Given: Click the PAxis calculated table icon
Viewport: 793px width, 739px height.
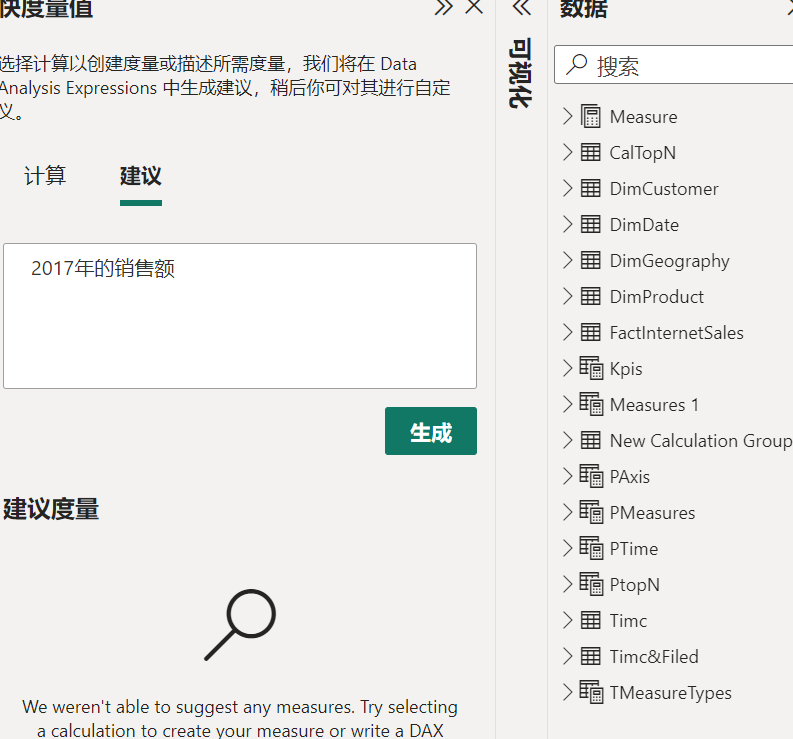Looking at the screenshot, I should point(591,476).
